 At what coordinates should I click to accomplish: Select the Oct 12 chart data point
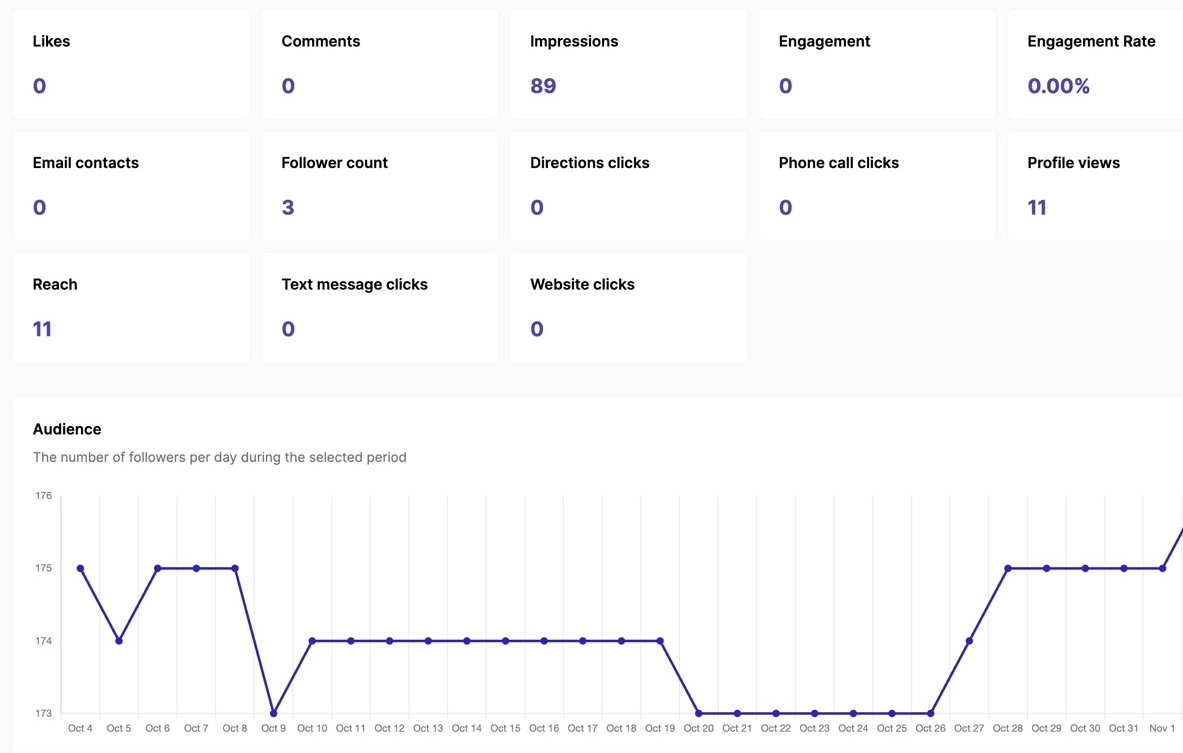(x=389, y=641)
